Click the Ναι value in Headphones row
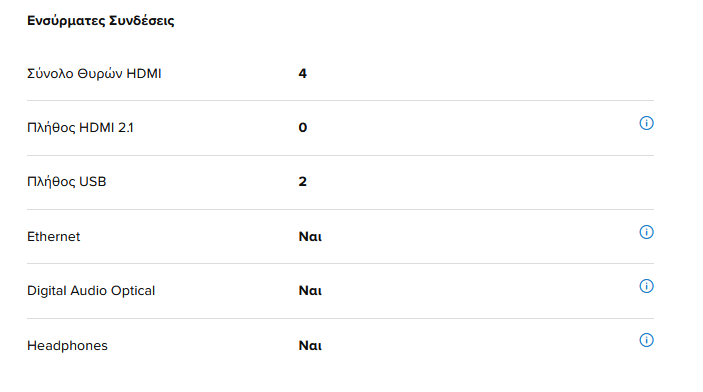703x392 pixels. tap(310, 345)
